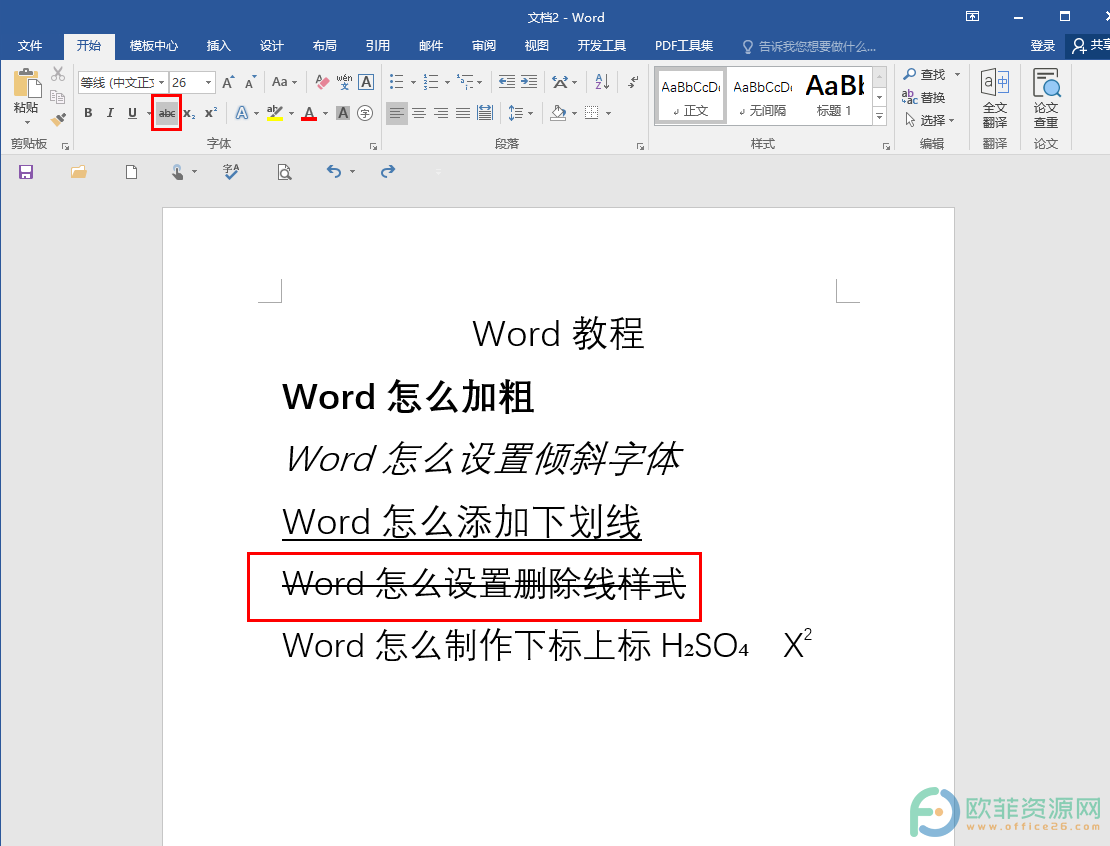Show or hide paragraph marks
The image size is (1110, 846).
tap(634, 82)
